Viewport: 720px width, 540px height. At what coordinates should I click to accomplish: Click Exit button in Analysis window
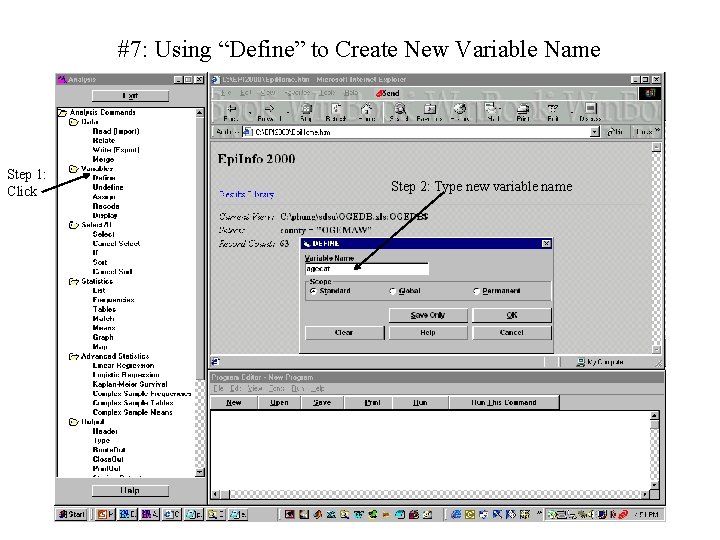(130, 96)
